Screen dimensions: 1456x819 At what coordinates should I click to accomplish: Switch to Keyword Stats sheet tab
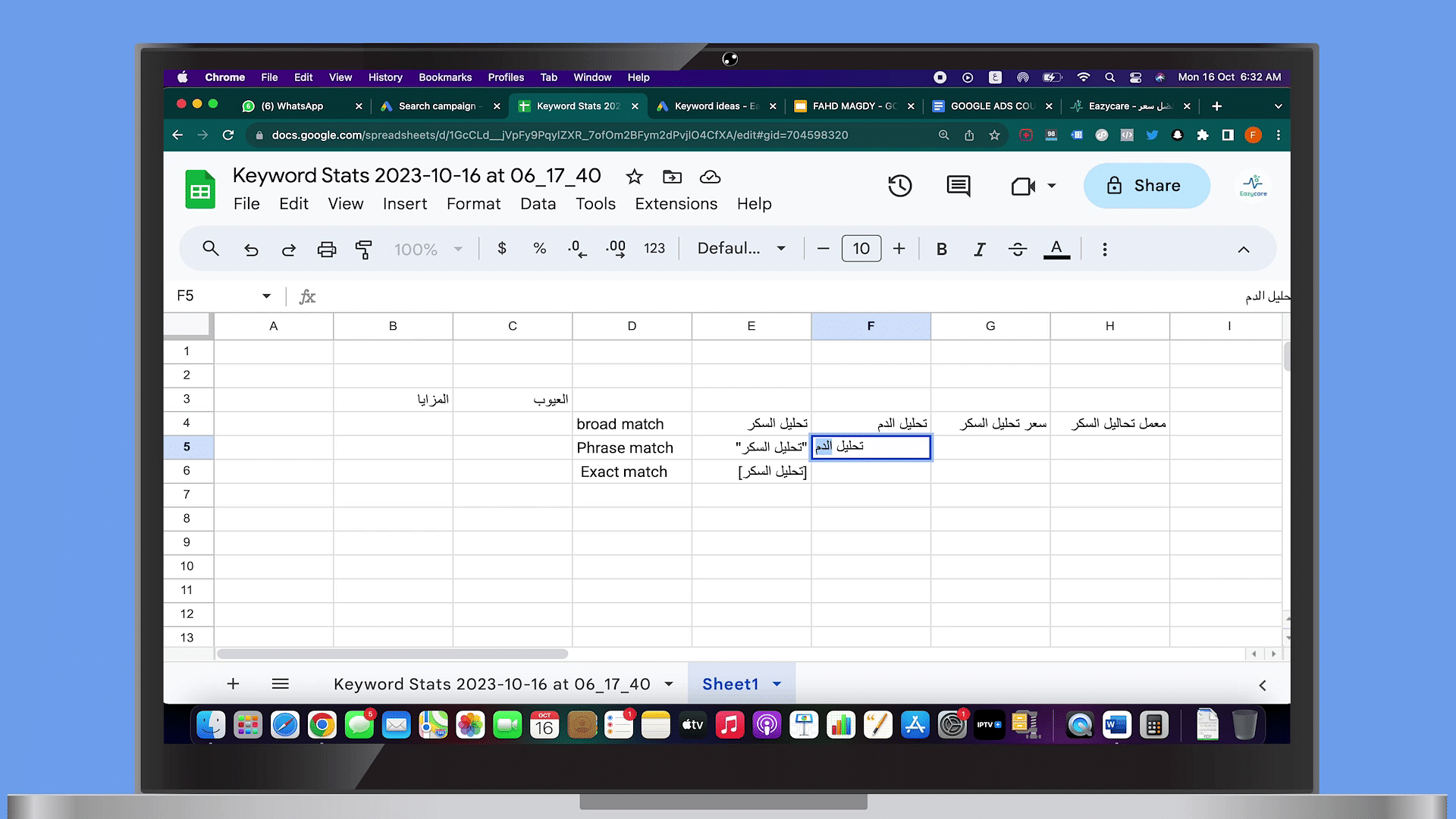pyautogui.click(x=491, y=684)
